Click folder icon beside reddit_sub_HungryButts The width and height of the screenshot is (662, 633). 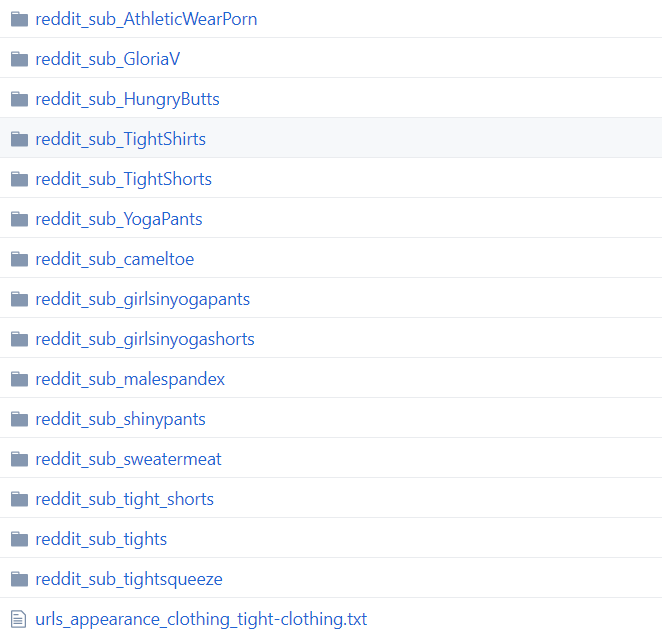pyautogui.click(x=19, y=99)
